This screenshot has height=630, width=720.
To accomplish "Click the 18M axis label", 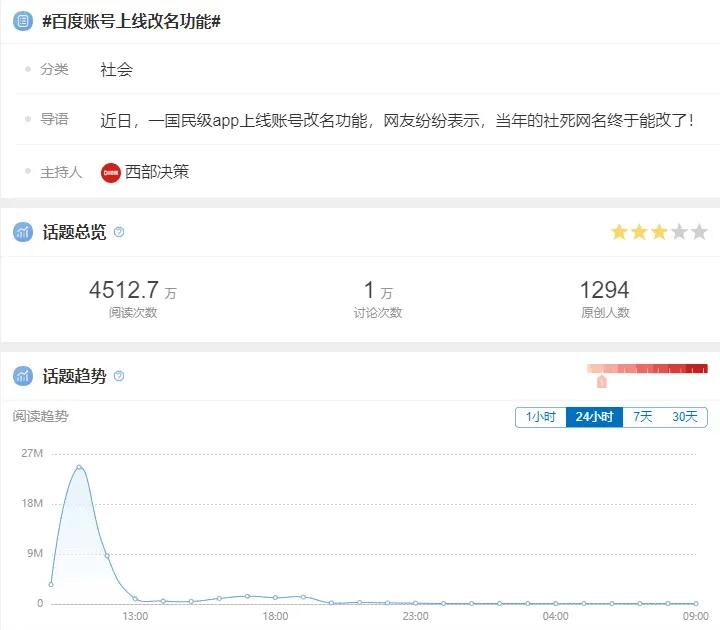I will (32, 503).
